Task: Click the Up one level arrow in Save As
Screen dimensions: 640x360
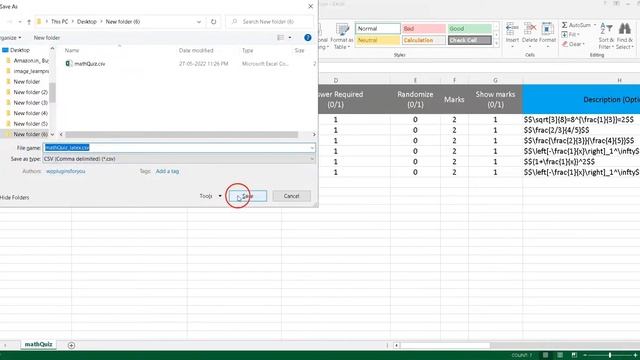Action: pos(29,22)
